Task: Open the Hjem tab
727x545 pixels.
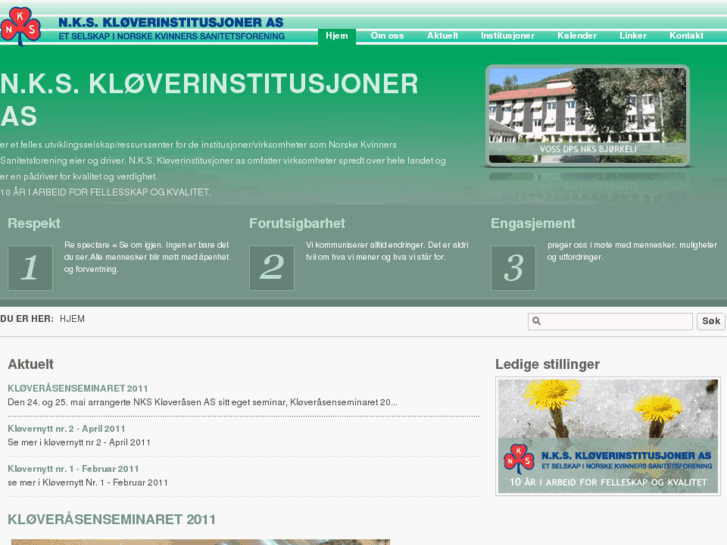Action: [337, 36]
